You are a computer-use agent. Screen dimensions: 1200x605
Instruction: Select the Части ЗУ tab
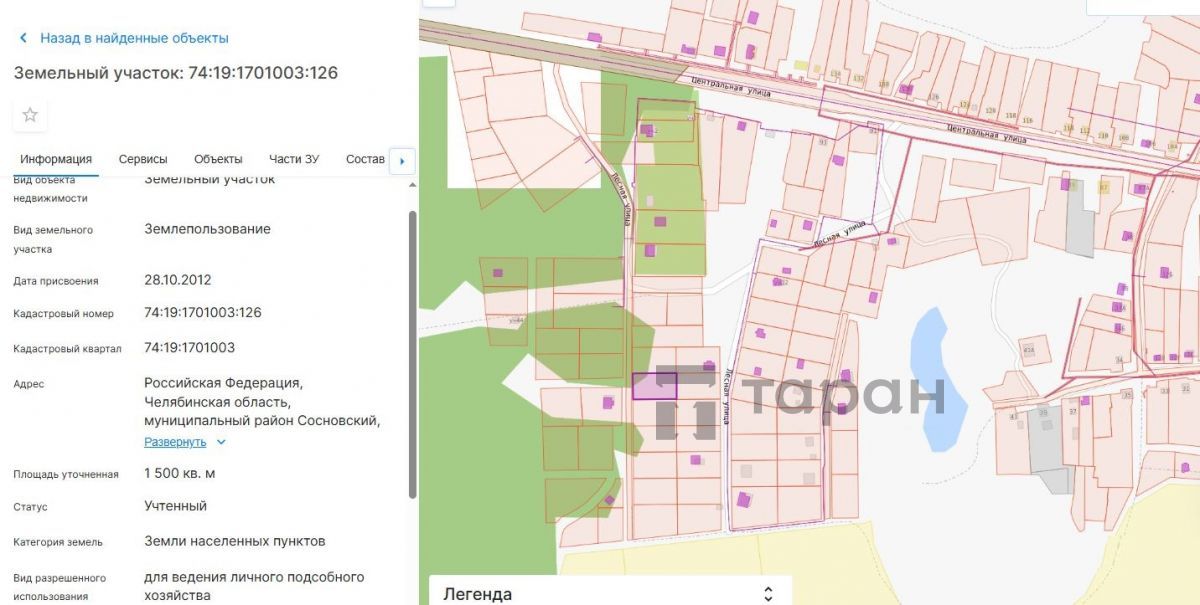(x=294, y=159)
